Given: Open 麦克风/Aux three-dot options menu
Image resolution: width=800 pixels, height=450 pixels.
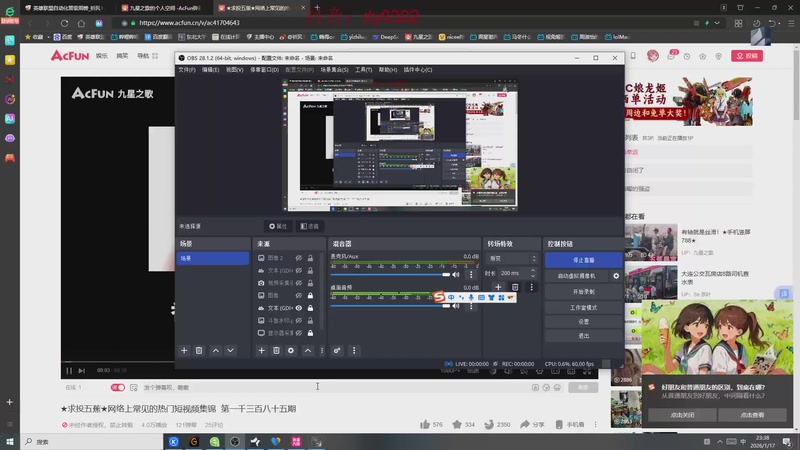Looking at the screenshot, I should tap(471, 274).
